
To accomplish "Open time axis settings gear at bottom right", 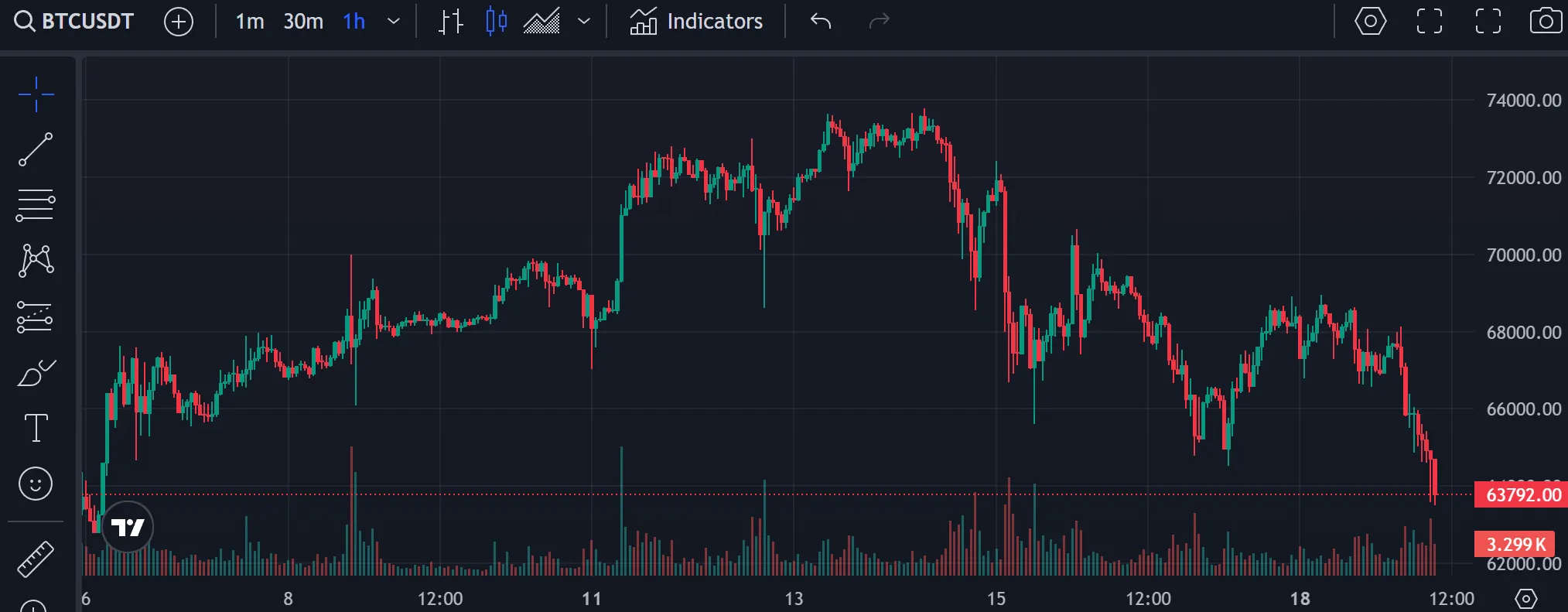I will point(1525,599).
